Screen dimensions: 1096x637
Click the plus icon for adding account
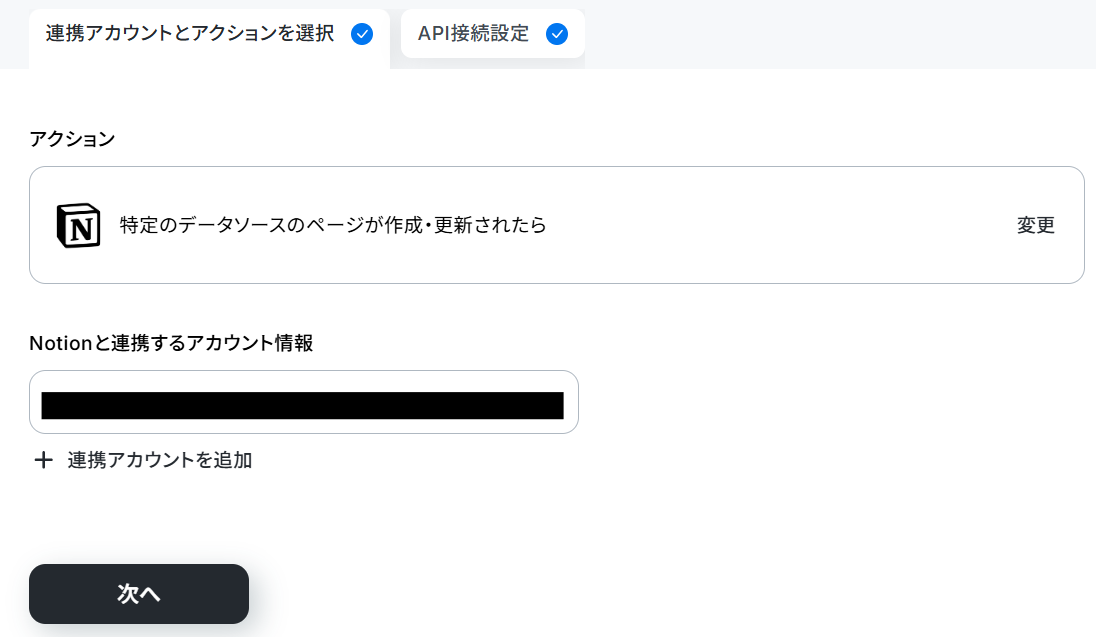[43, 460]
